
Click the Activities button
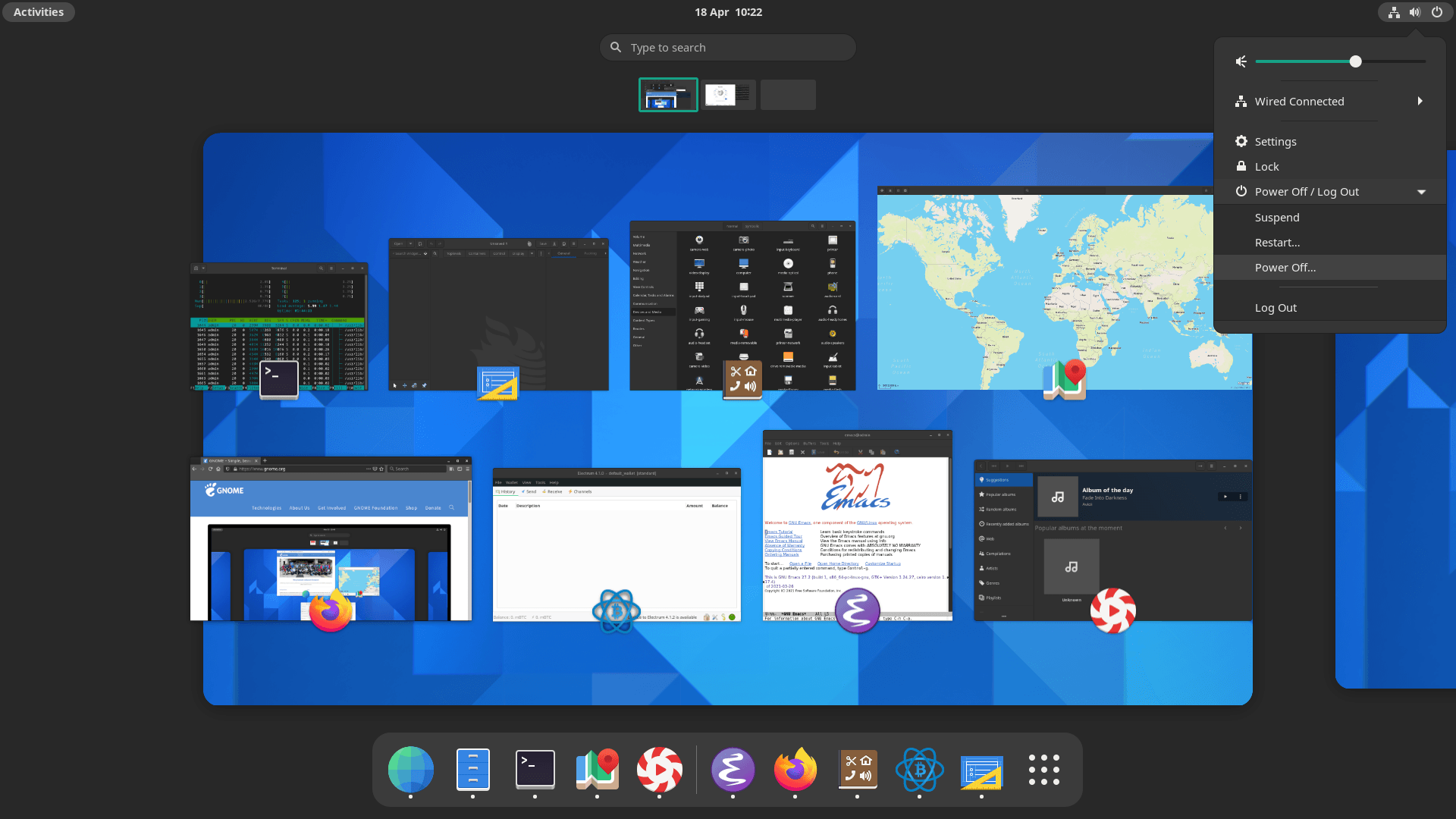[39, 12]
